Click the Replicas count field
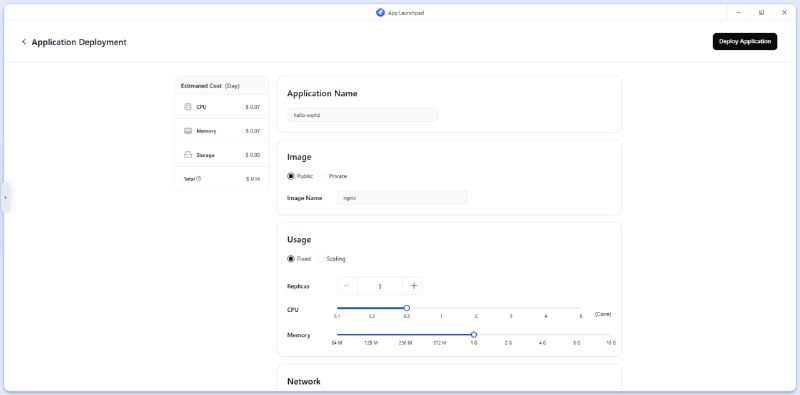This screenshot has height=395, width=800. point(380,286)
